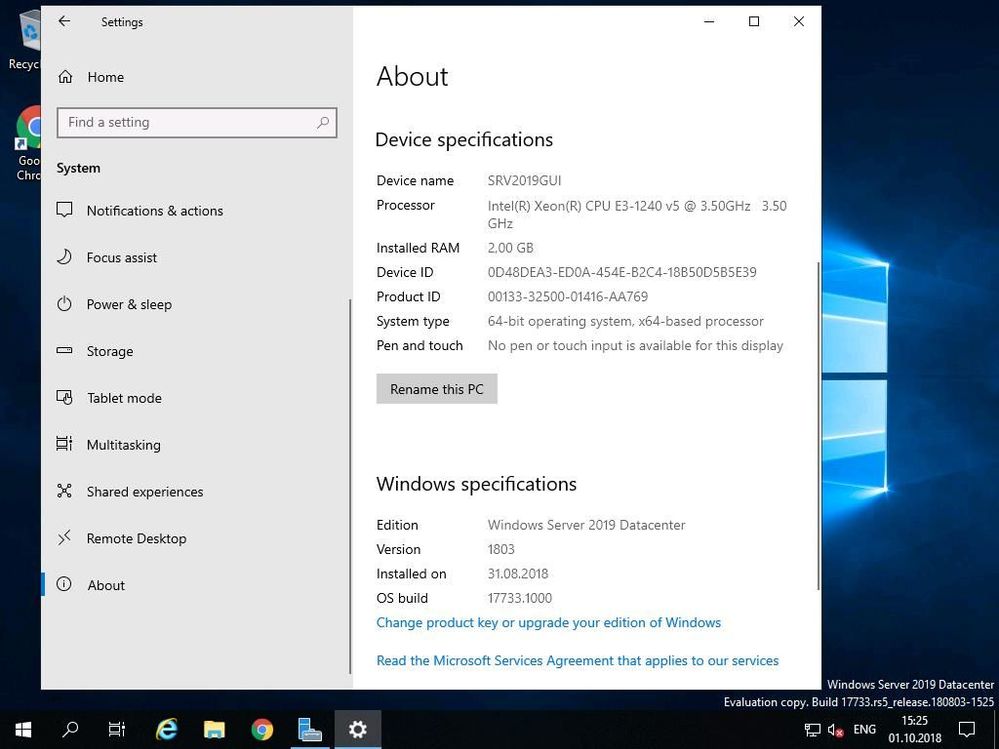Open taskbar Search magnifier

70,729
